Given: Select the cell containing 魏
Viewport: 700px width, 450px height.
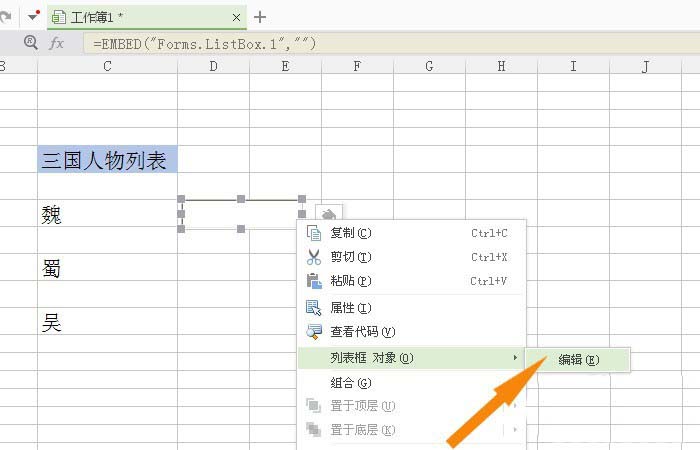Looking at the screenshot, I should click(107, 214).
